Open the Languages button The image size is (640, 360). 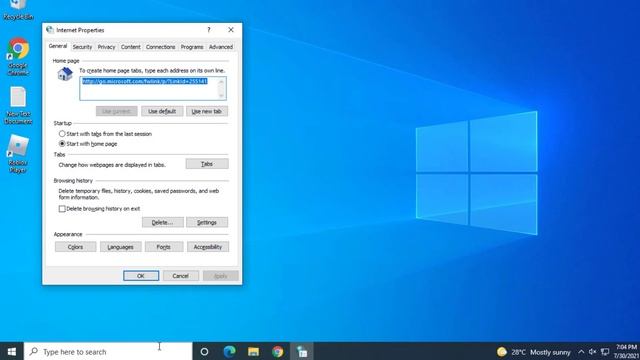pyautogui.click(x=120, y=247)
